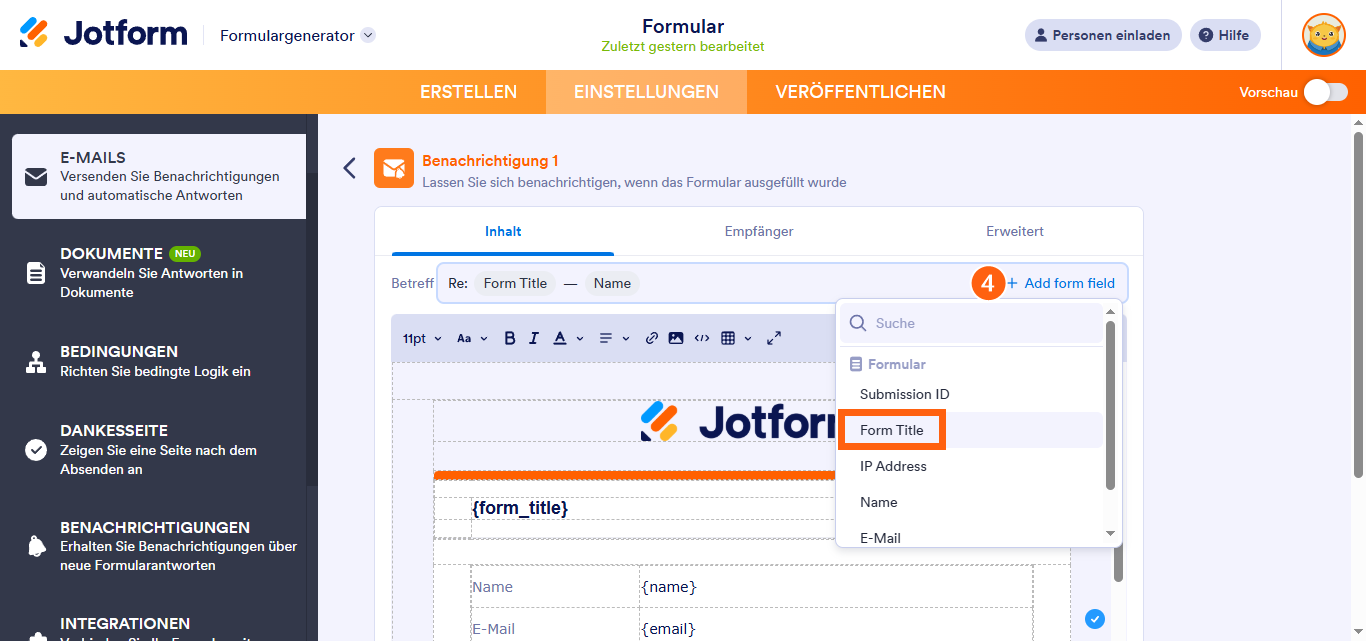Open the text color picker
The width and height of the screenshot is (1366, 641).
[x=566, y=338]
